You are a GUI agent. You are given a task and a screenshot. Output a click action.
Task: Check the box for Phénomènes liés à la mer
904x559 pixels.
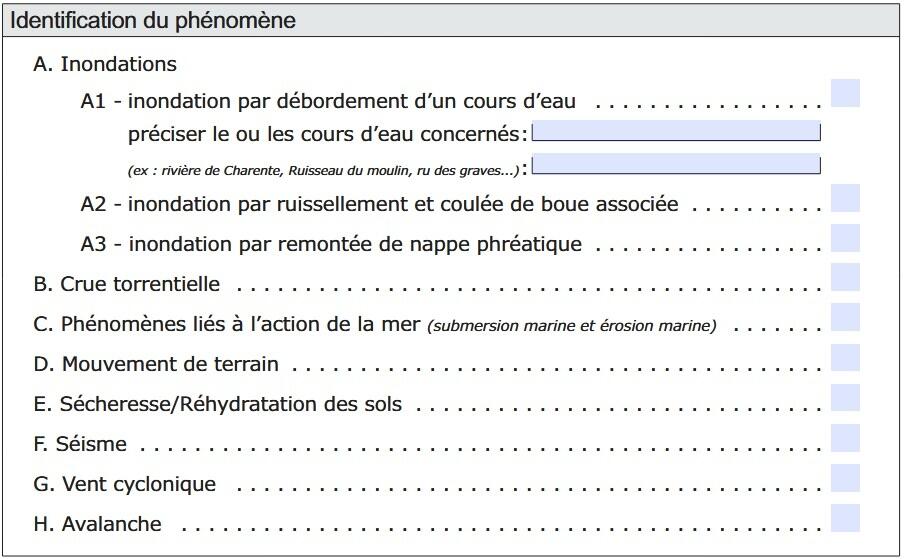coord(845,318)
